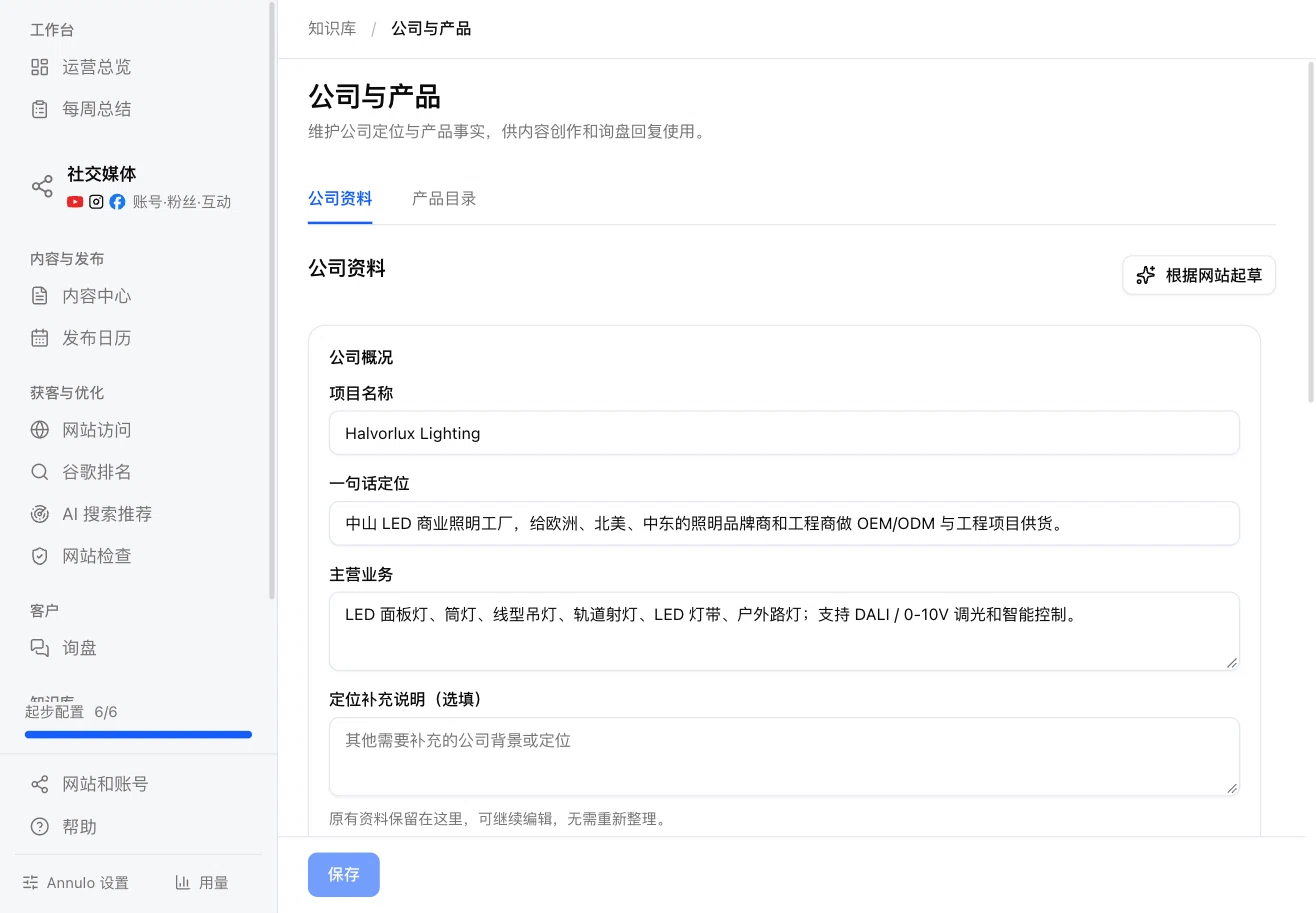This screenshot has height=913, width=1316.
Task: Click the 运营总览 grid icon
Action: point(40,67)
